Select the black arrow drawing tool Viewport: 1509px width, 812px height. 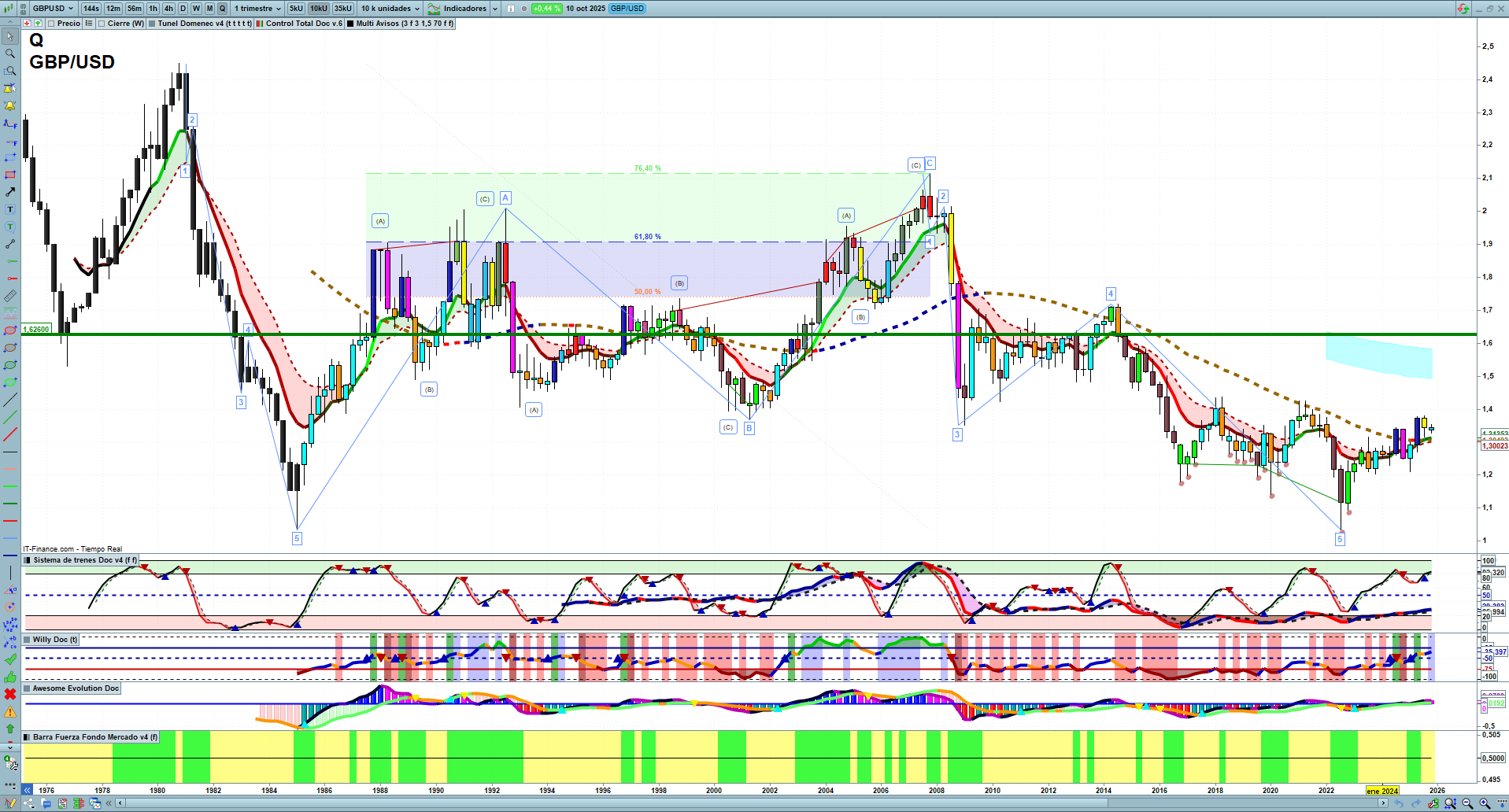[10, 192]
